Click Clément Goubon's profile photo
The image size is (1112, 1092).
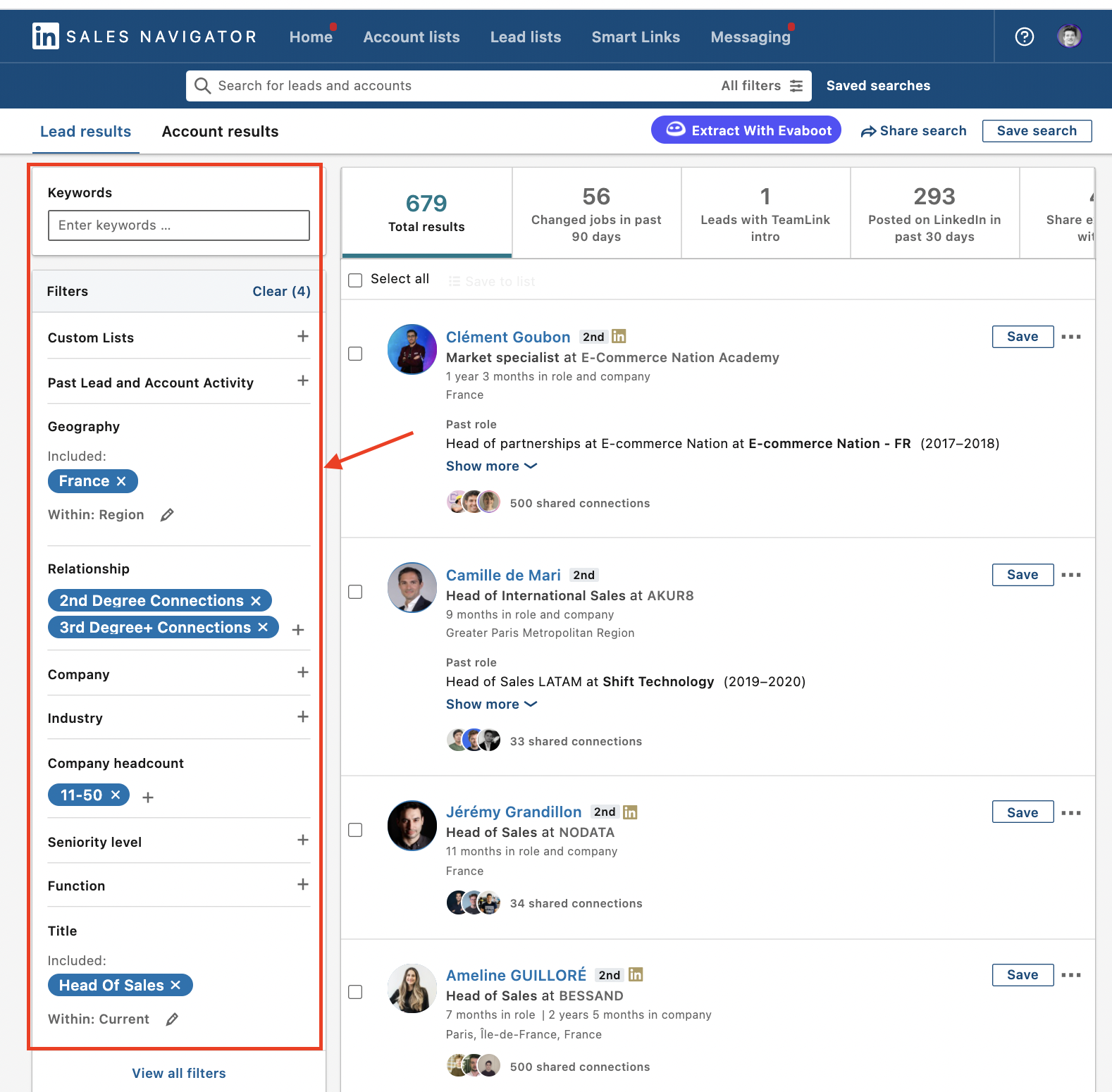[x=412, y=349]
